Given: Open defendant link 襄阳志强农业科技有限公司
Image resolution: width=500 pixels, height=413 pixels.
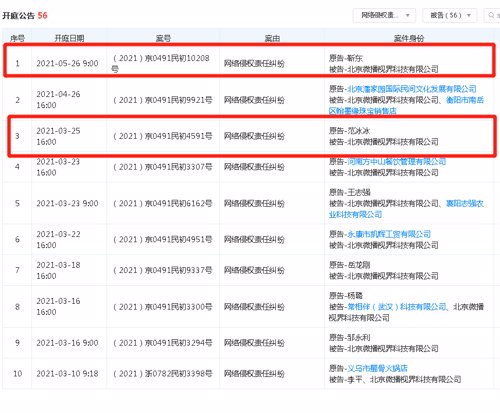Looking at the screenshot, I should (406, 209).
